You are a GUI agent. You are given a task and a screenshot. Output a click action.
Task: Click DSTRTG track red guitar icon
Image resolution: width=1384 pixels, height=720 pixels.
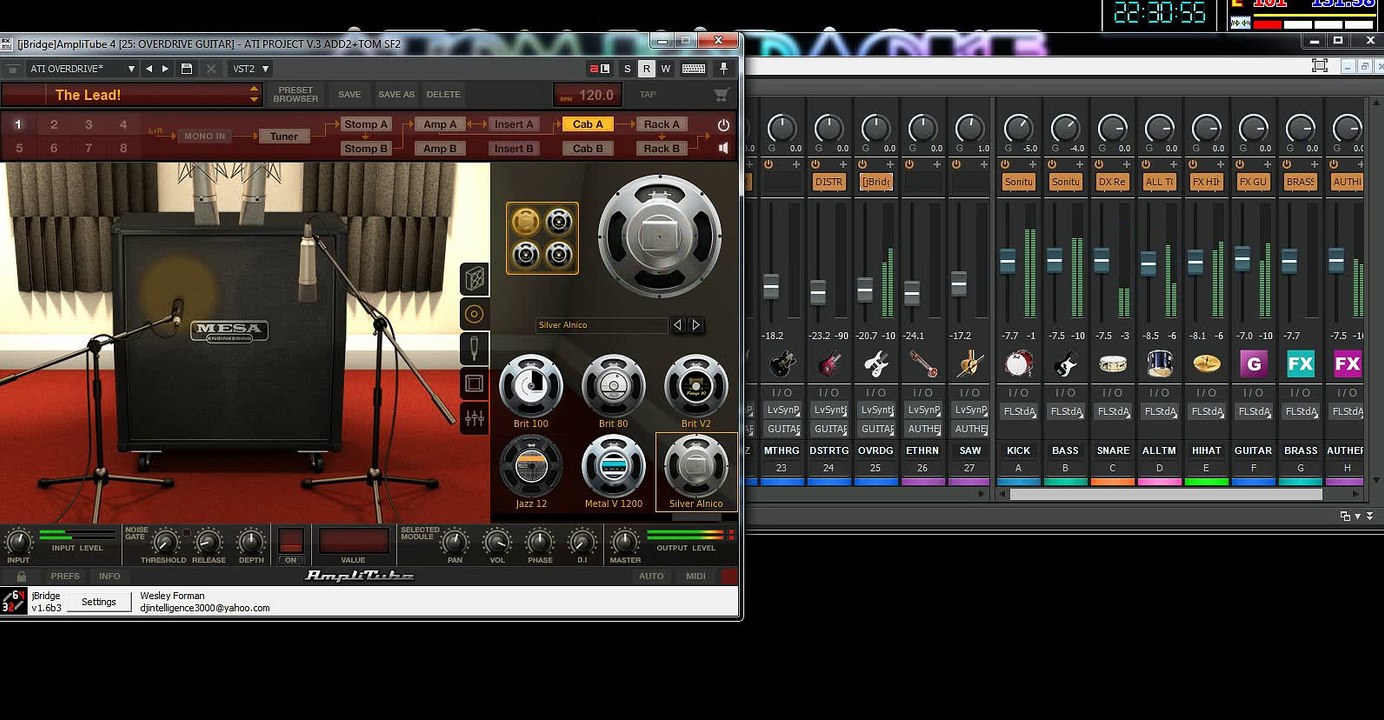click(829, 363)
